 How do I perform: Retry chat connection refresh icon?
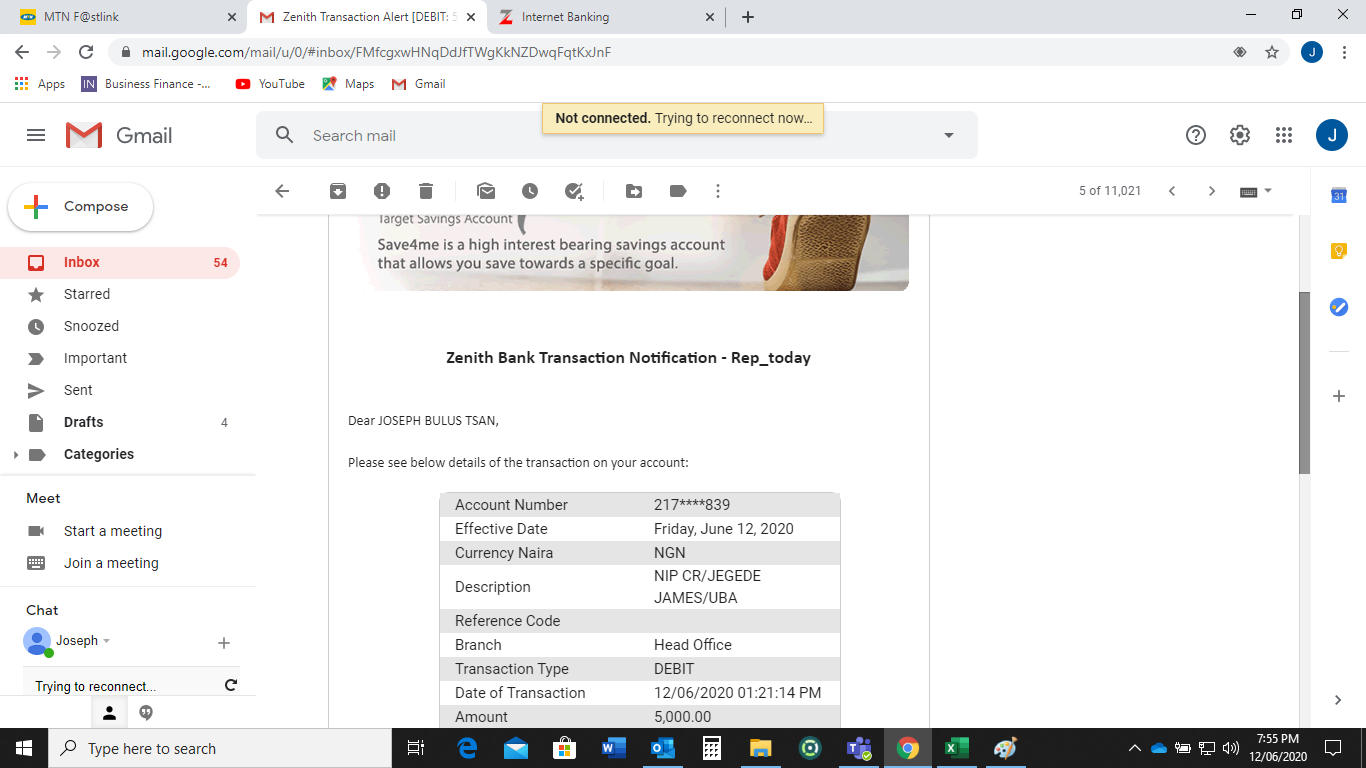[x=231, y=685]
